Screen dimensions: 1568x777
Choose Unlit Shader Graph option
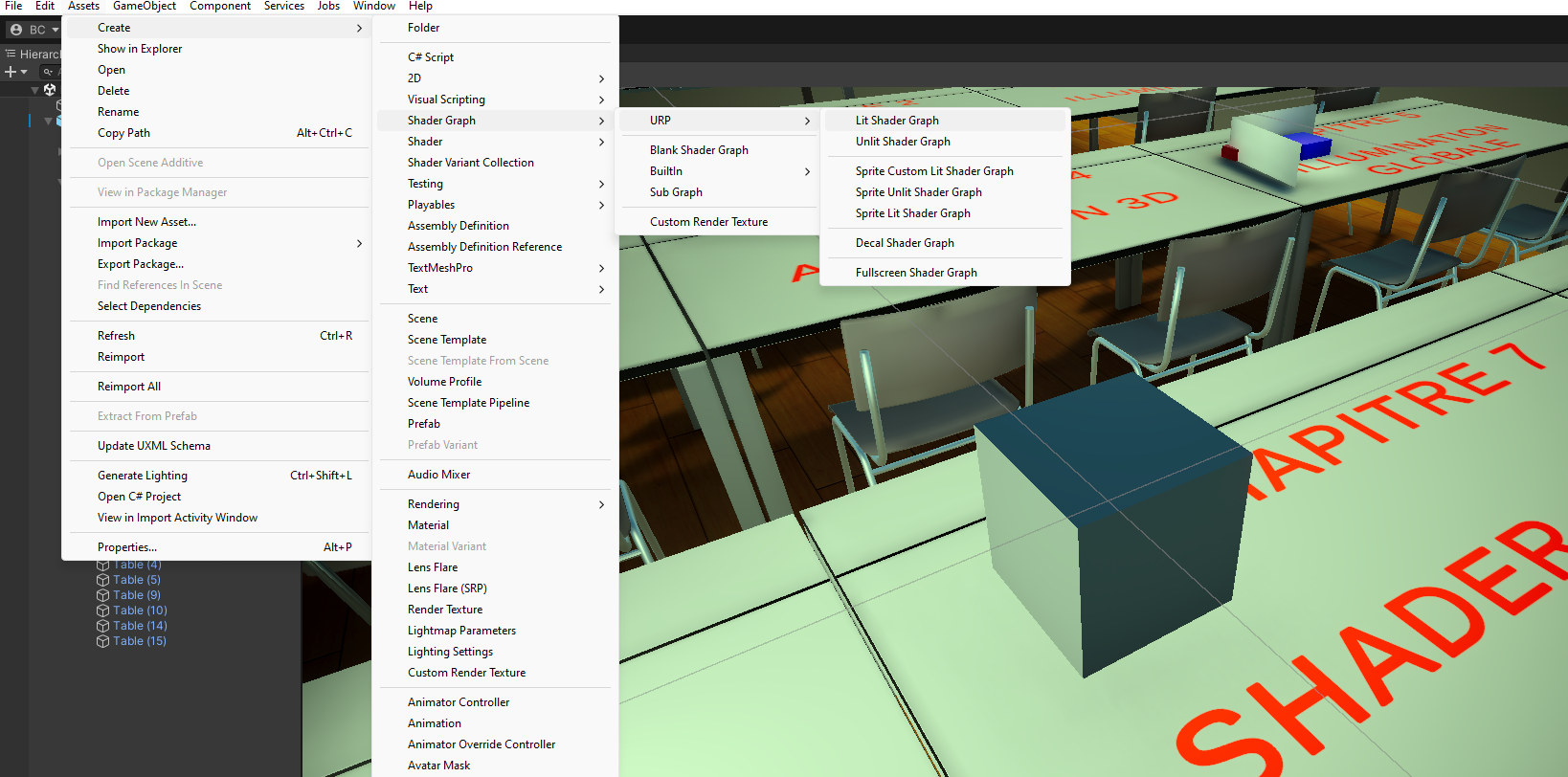tap(903, 142)
